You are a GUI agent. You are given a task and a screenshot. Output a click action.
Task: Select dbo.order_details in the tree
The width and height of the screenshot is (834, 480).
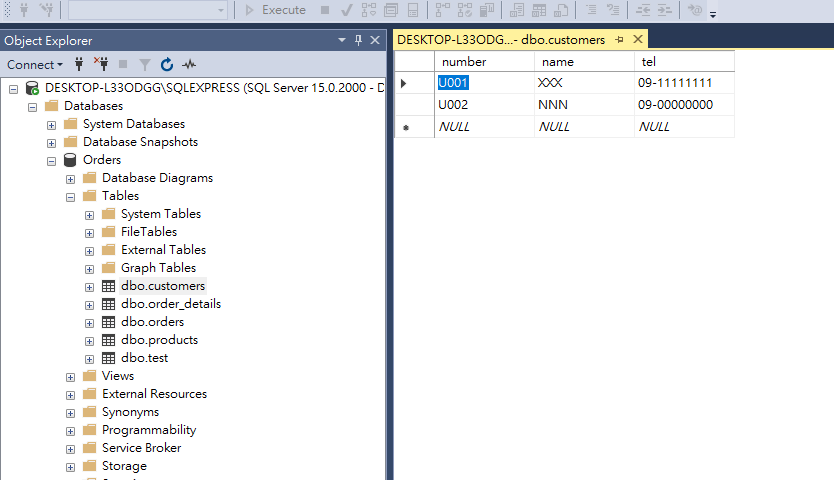171,304
